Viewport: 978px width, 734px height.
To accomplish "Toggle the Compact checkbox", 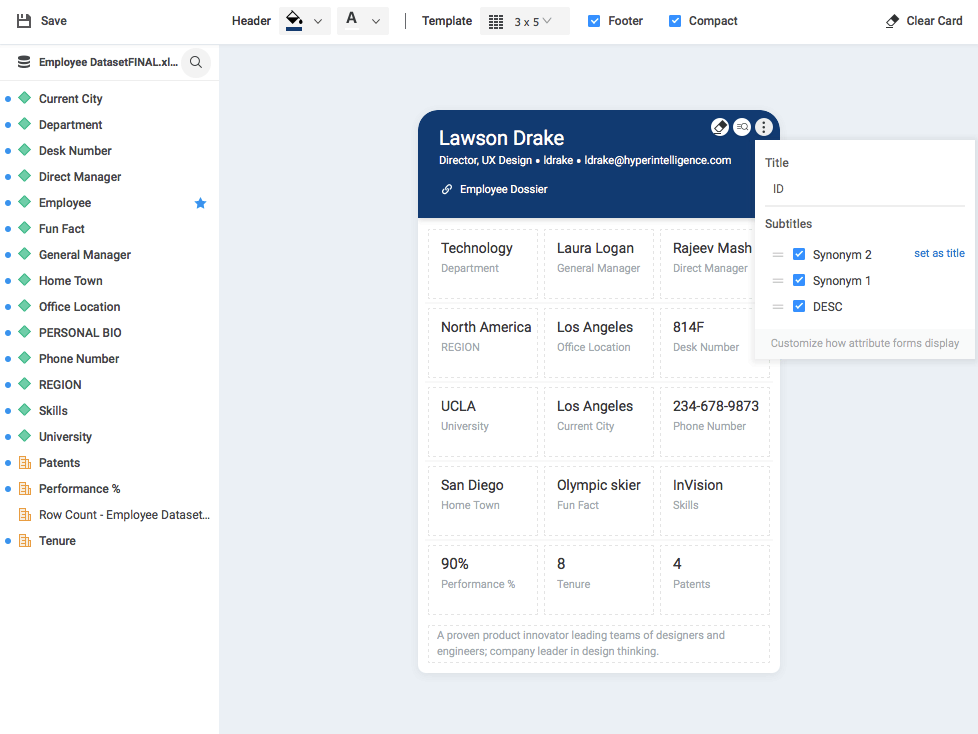I will 675,21.
